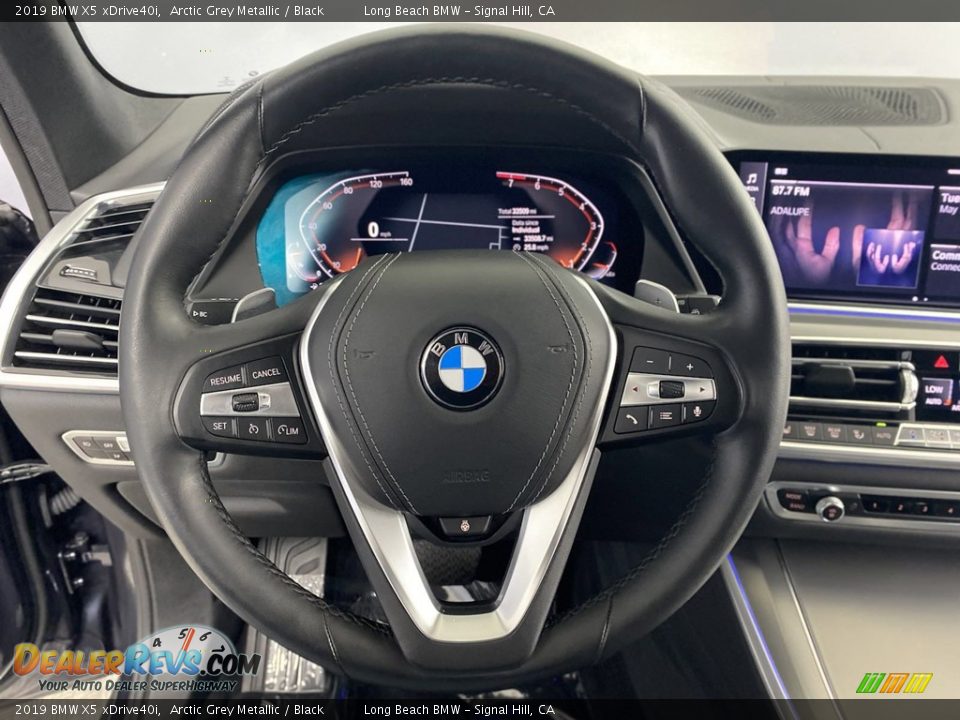The height and width of the screenshot is (720, 960).
Task: Tap the 87.7 FM radio station label
Action: [x=790, y=191]
